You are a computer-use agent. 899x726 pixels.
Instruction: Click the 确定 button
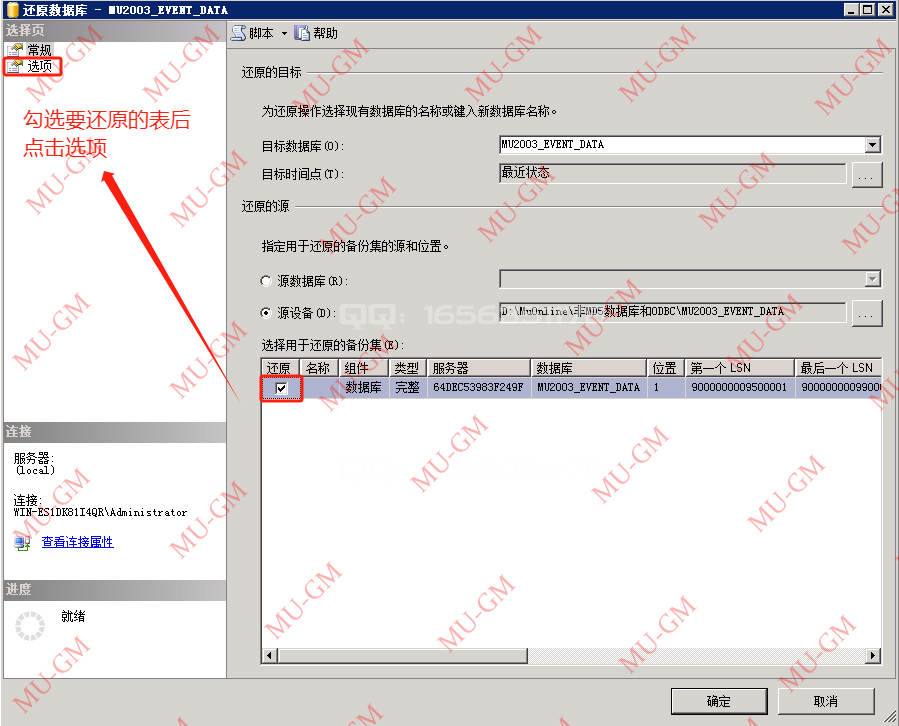(718, 700)
